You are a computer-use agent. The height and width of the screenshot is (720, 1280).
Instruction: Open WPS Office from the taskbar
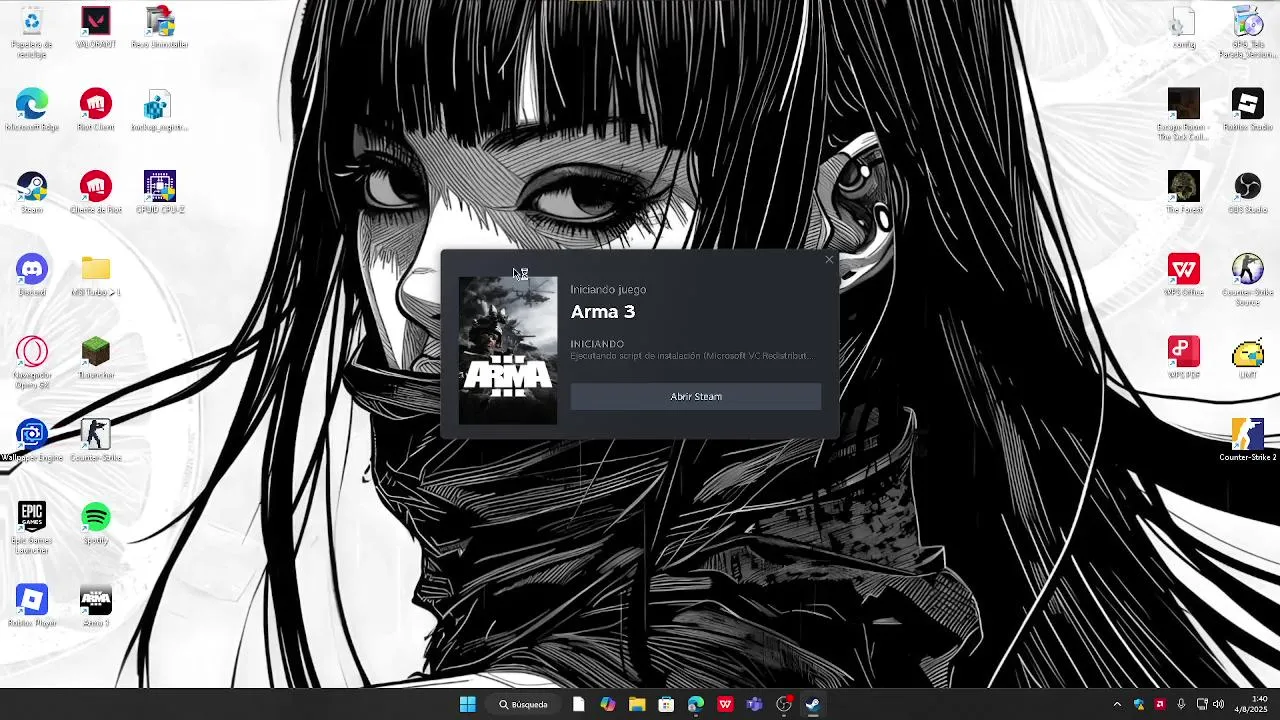725,704
